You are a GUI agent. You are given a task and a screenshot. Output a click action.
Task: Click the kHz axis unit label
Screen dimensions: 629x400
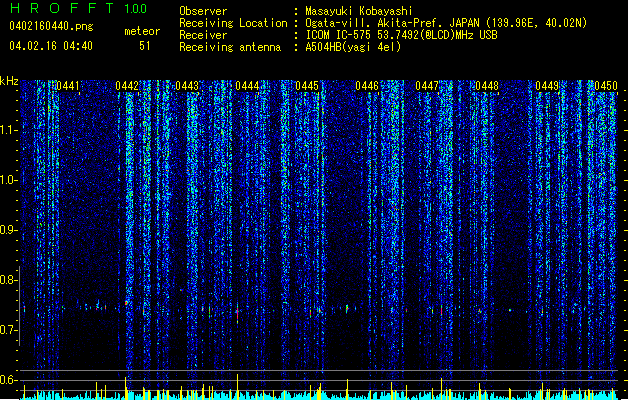click(x=9, y=81)
